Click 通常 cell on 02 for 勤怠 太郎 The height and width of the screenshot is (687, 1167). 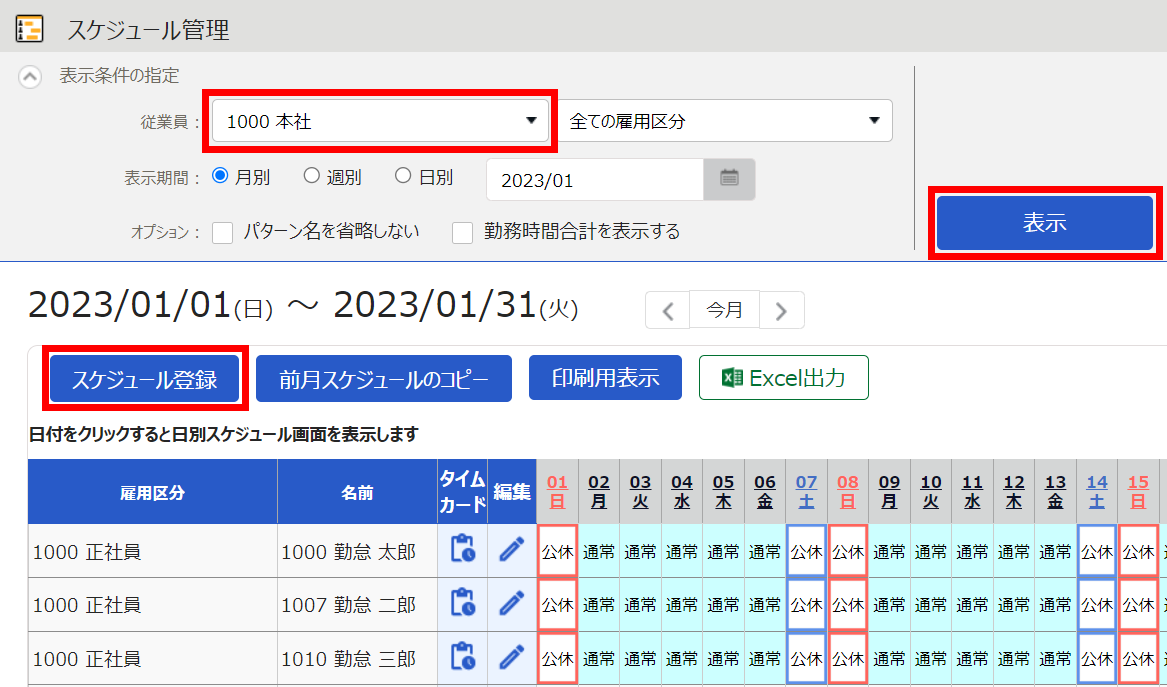[598, 551]
